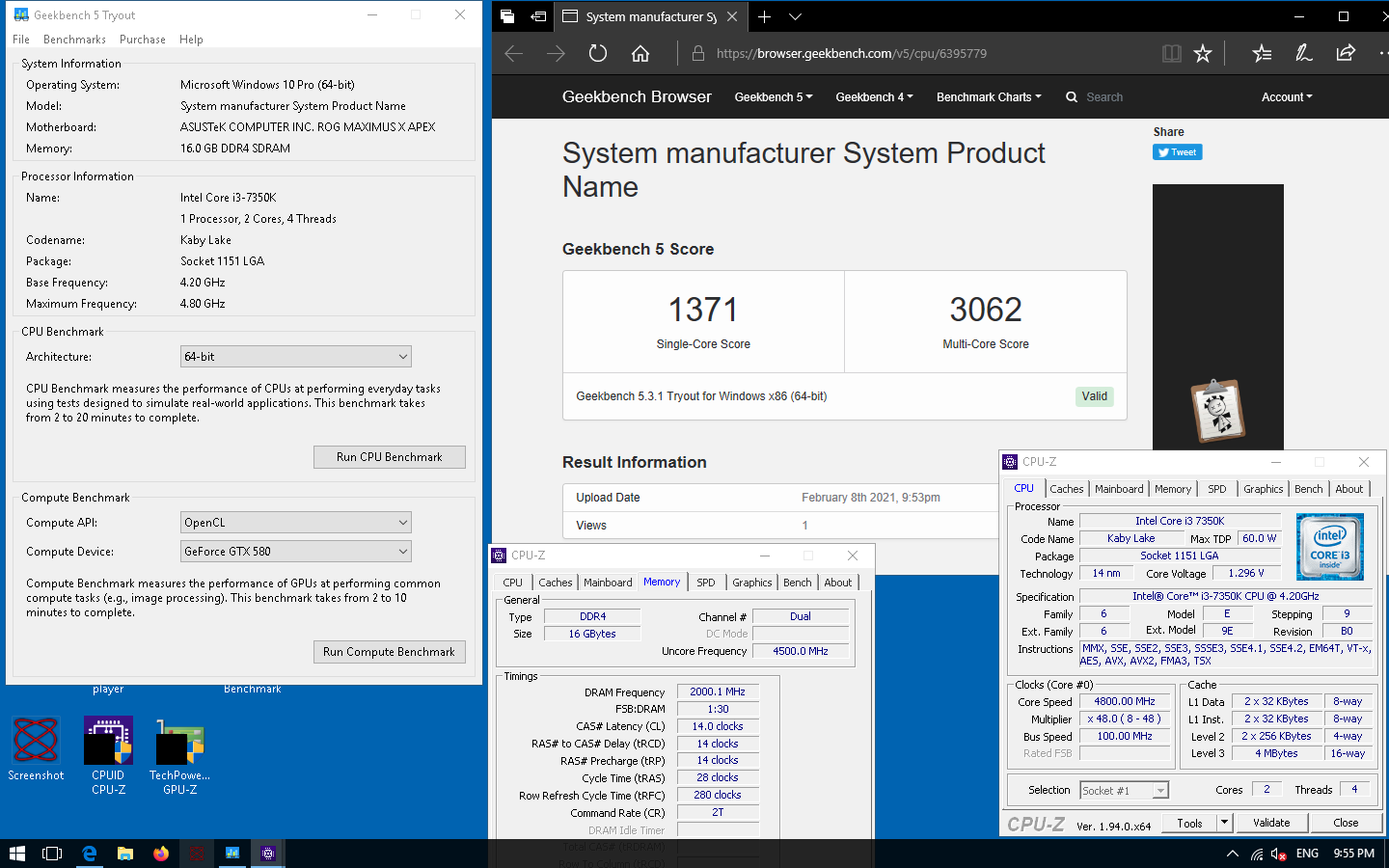Click the Geekbench Browser home link
This screenshot has height=868, width=1389.
[x=637, y=97]
